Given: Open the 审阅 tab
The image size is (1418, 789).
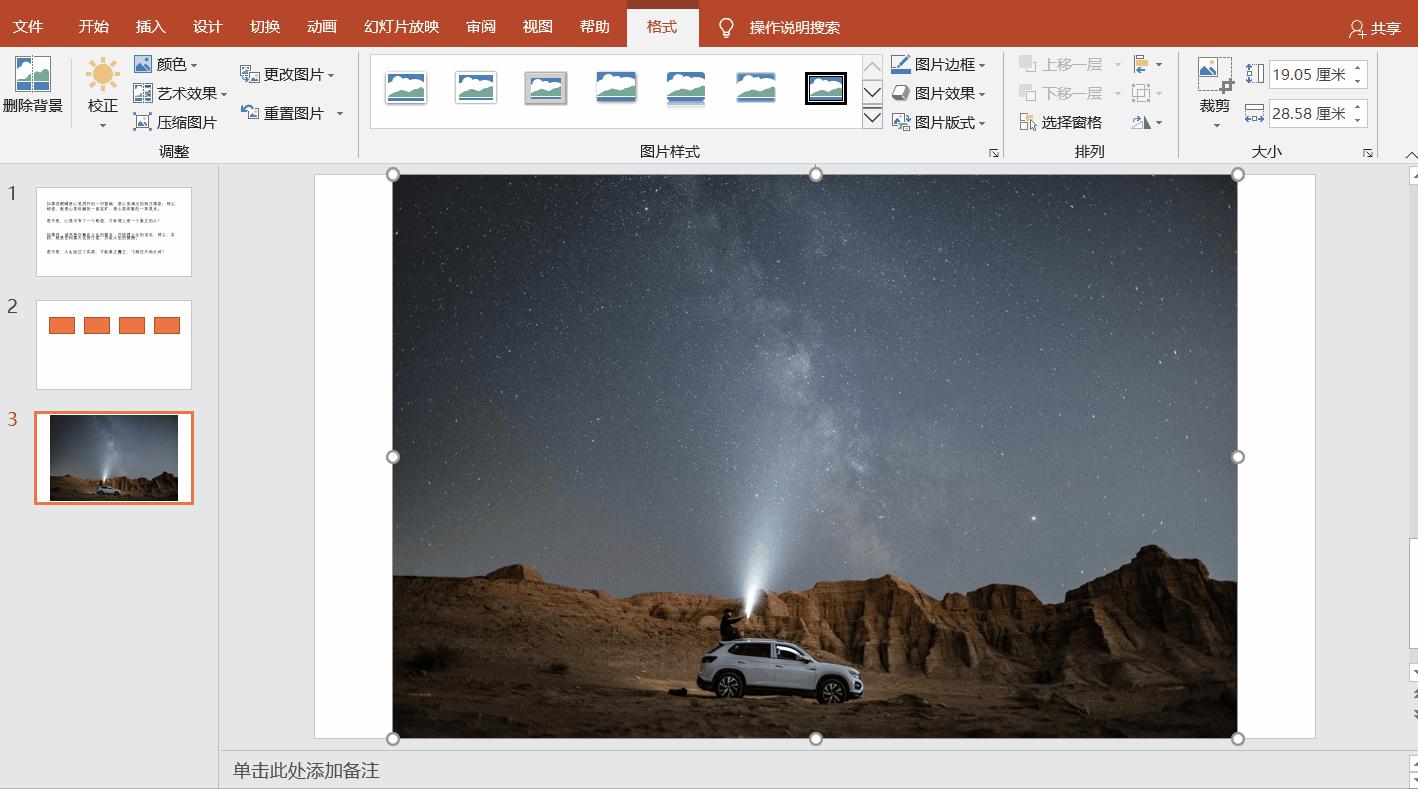Looking at the screenshot, I should [481, 27].
